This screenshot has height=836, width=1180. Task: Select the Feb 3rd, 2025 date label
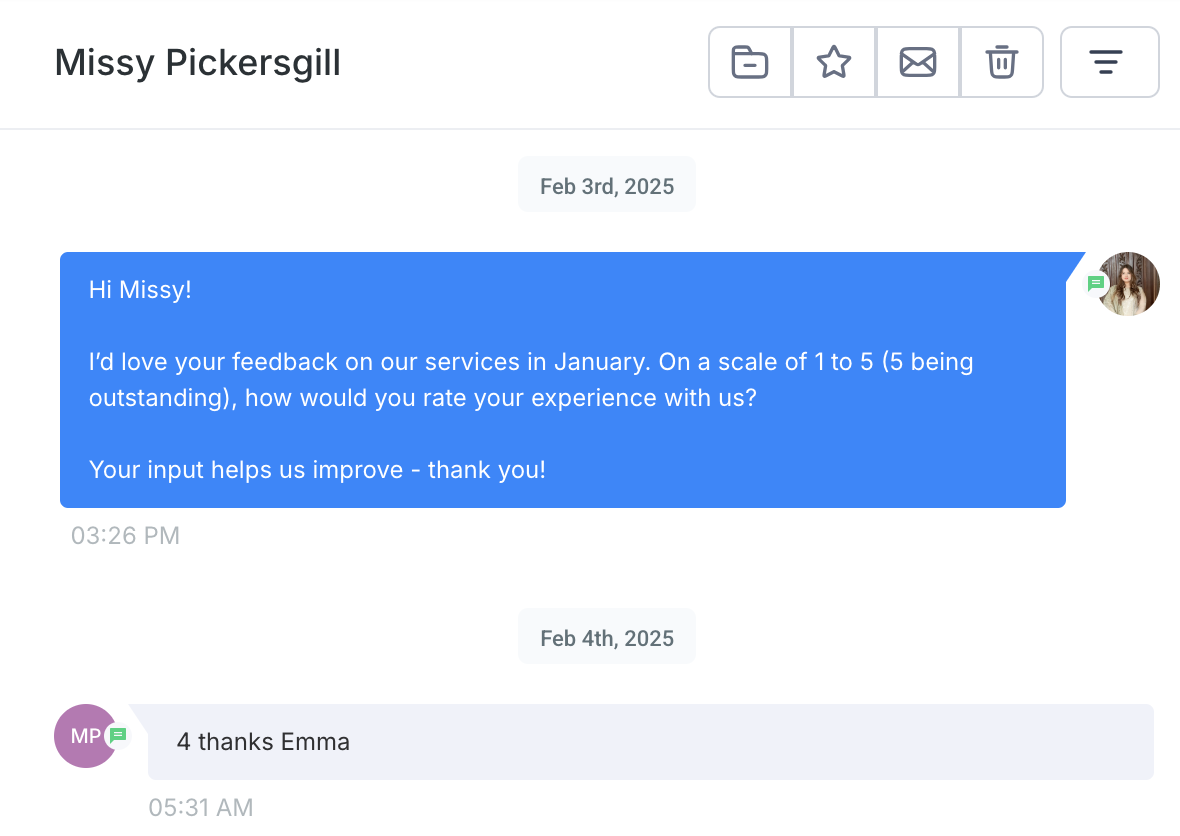(x=607, y=187)
